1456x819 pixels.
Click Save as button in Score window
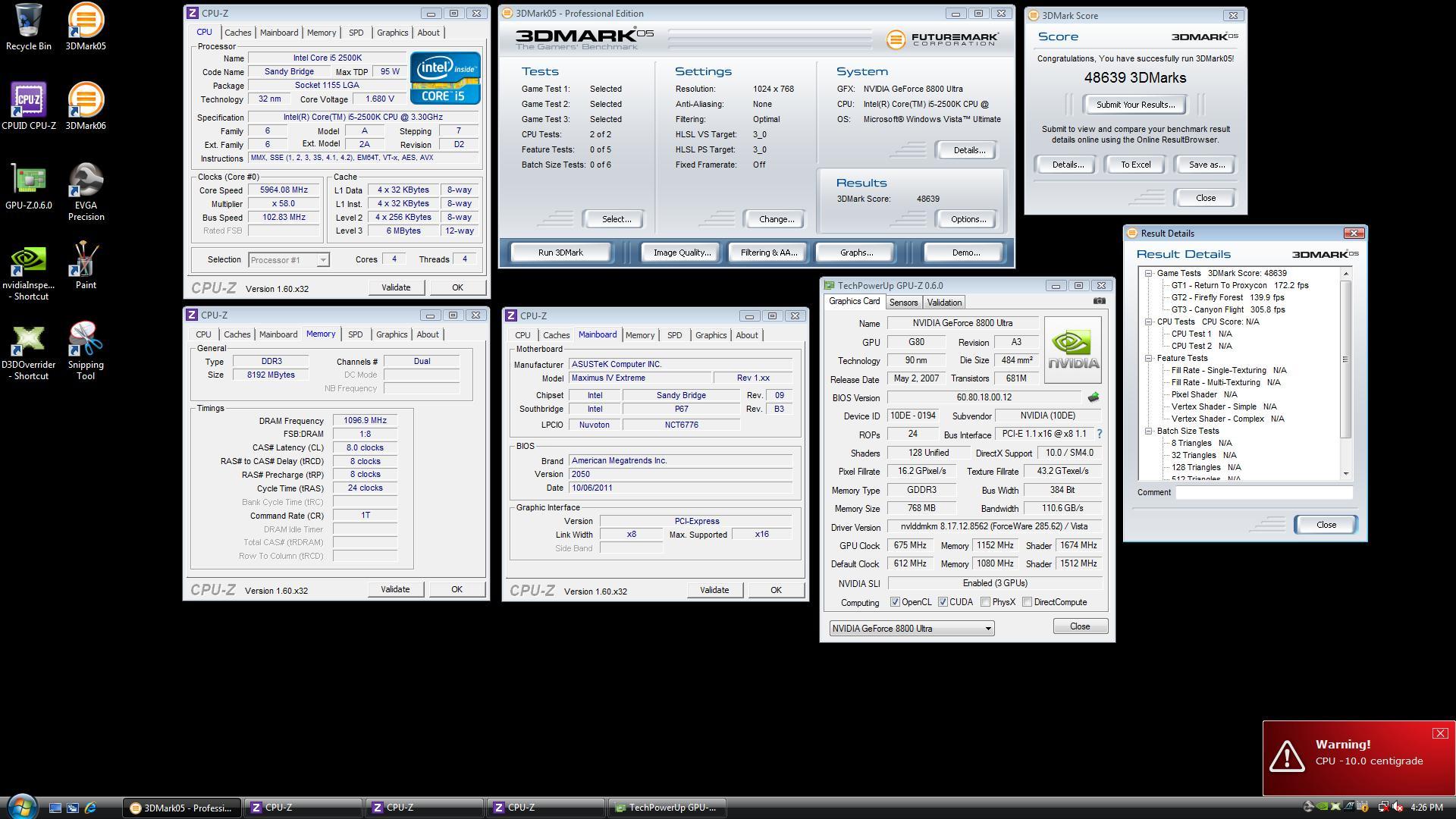pos(1206,165)
